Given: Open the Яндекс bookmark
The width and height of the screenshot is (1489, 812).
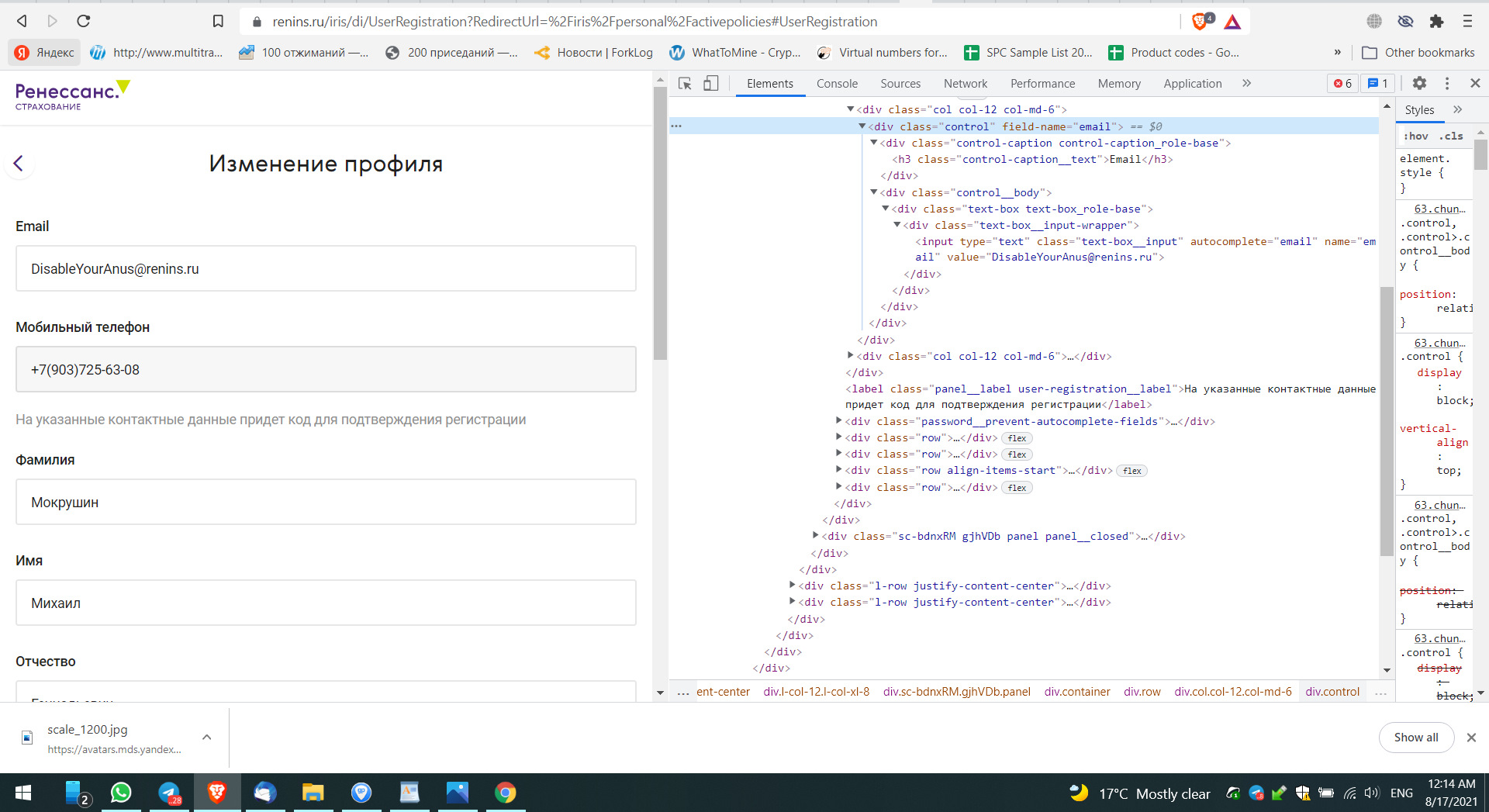Looking at the screenshot, I should pyautogui.click(x=45, y=53).
